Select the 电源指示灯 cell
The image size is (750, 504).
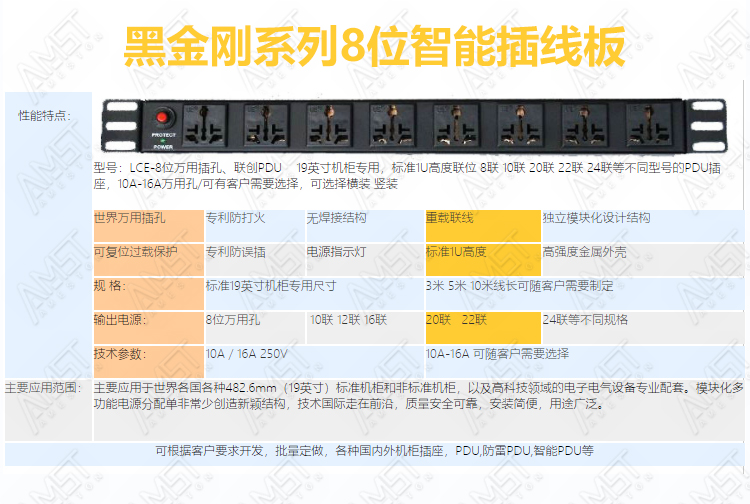tap(365, 260)
